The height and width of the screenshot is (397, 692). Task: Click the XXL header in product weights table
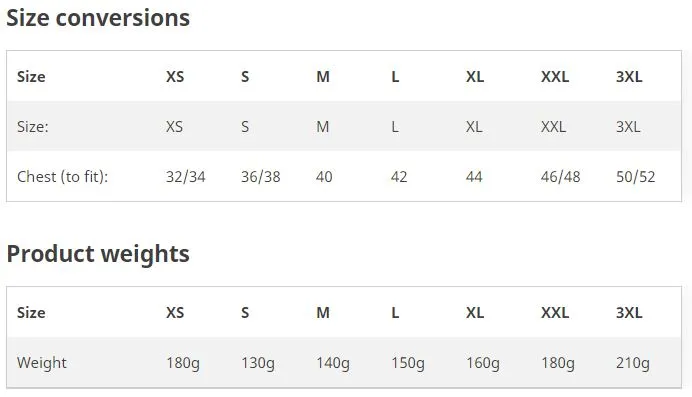[x=555, y=313]
